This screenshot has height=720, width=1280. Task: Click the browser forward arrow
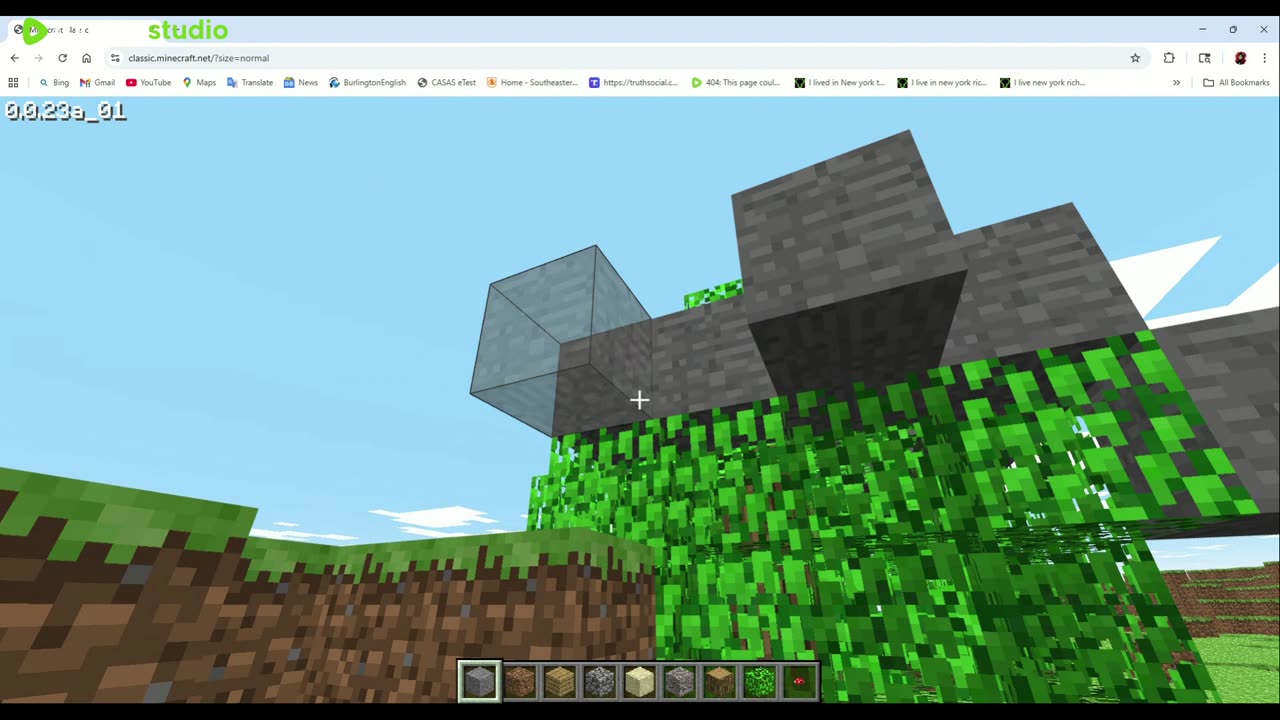pyautogui.click(x=38, y=58)
